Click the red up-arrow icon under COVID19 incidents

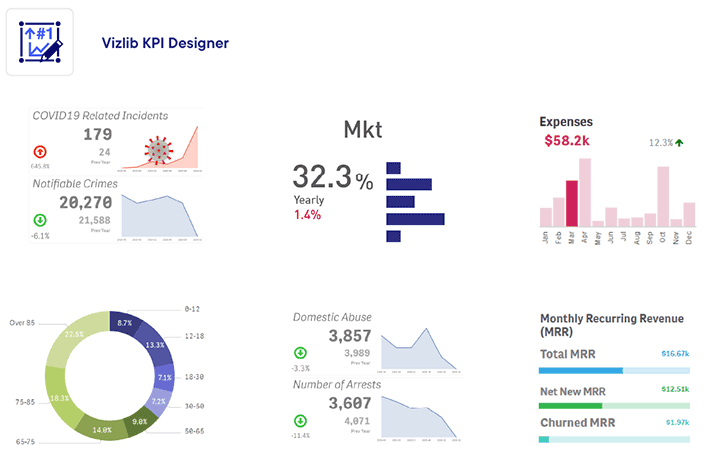40,152
